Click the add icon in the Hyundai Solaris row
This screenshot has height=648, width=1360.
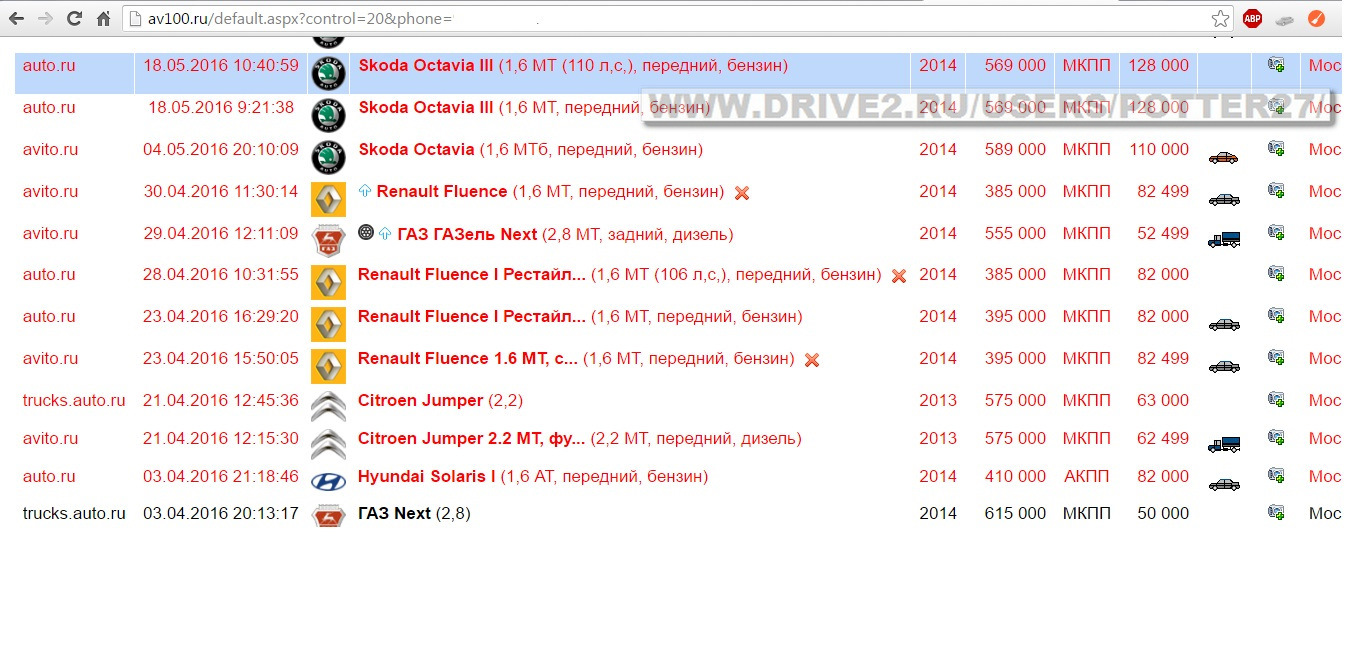1276,475
